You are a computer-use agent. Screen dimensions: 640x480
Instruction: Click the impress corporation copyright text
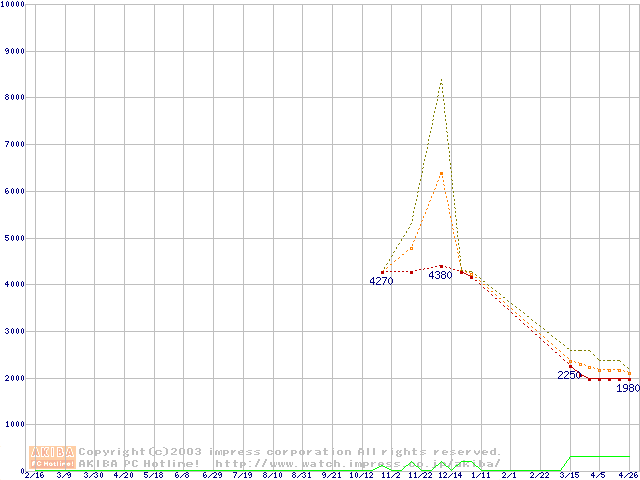pos(290,451)
